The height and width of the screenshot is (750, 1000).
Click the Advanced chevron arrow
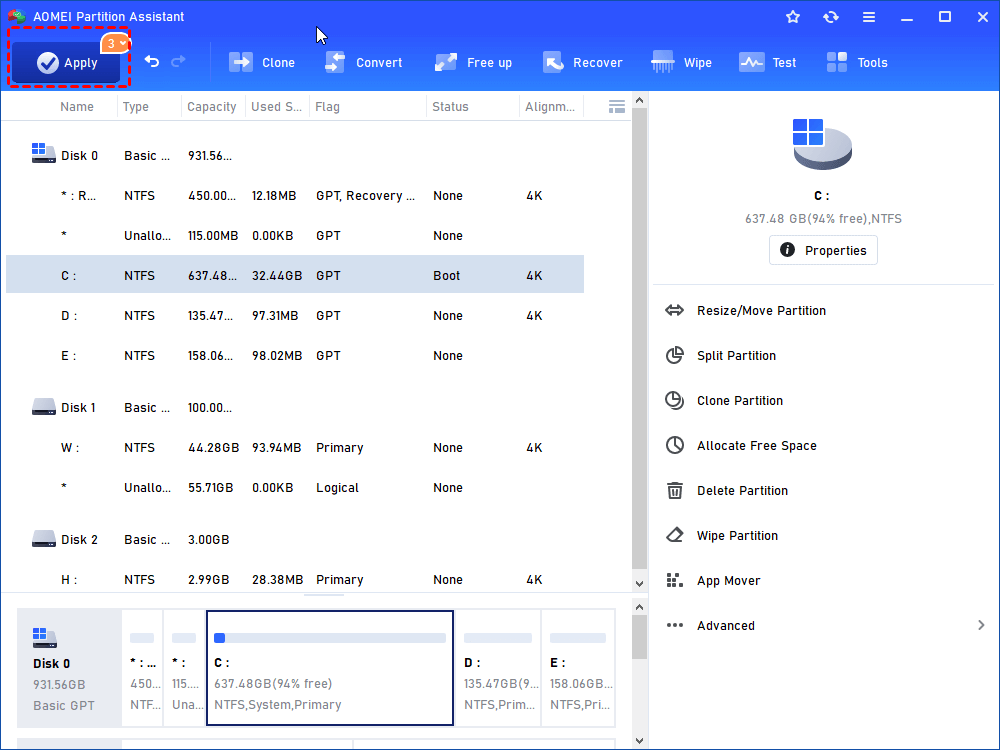(981, 625)
